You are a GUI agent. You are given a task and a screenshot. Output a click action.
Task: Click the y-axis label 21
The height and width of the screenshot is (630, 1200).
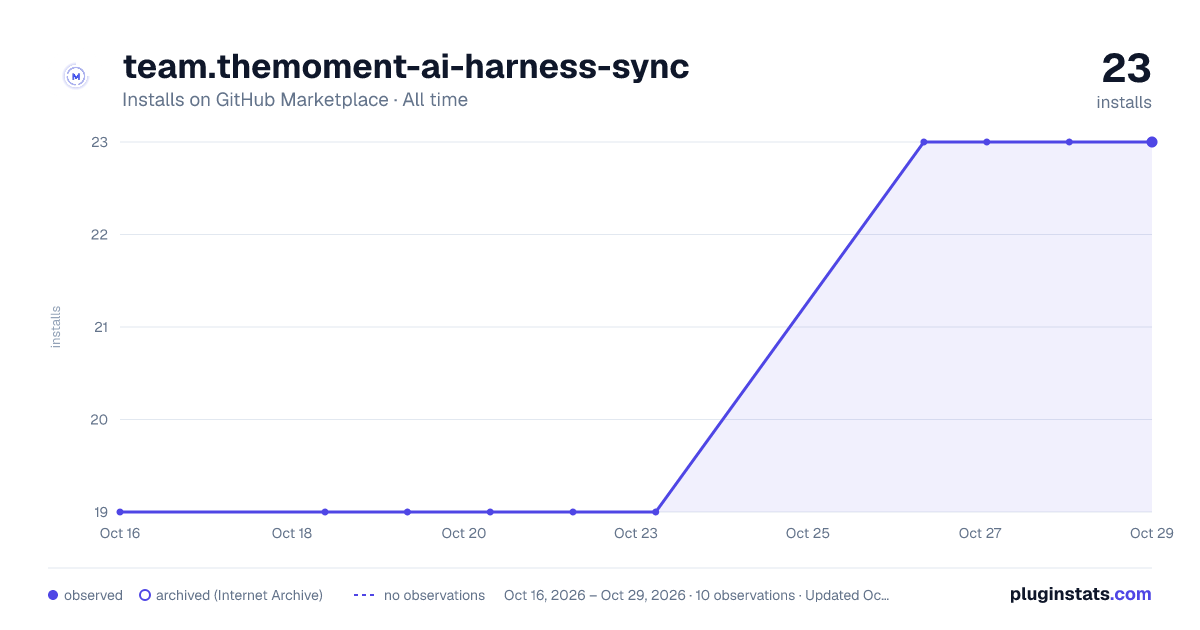pos(99,327)
